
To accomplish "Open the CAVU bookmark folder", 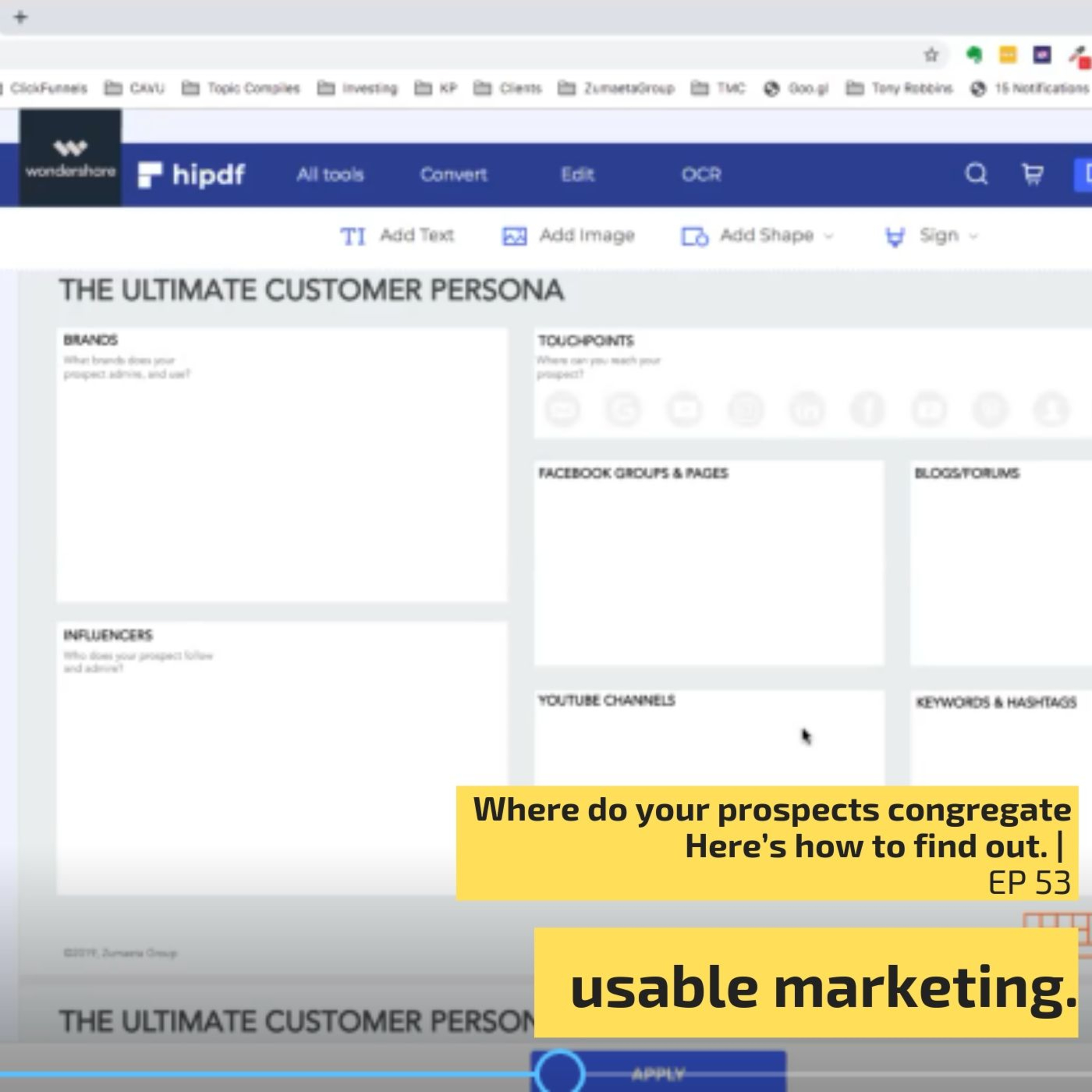I will (x=135, y=88).
